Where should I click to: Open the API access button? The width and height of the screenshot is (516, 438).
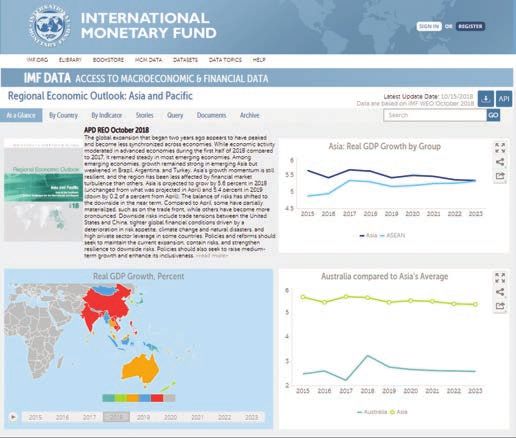(504, 99)
